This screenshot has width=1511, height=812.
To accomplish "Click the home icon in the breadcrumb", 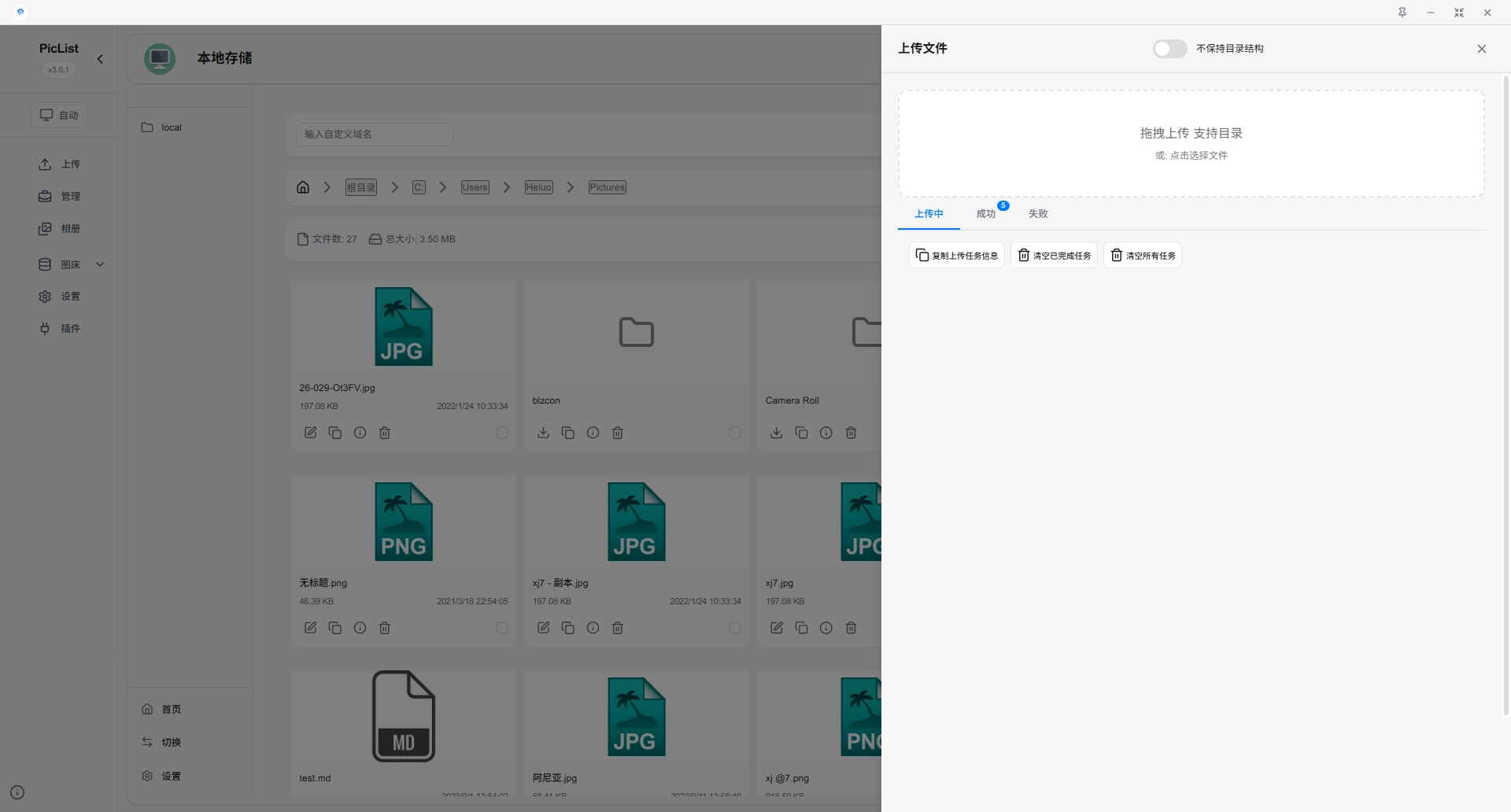I will (x=303, y=187).
